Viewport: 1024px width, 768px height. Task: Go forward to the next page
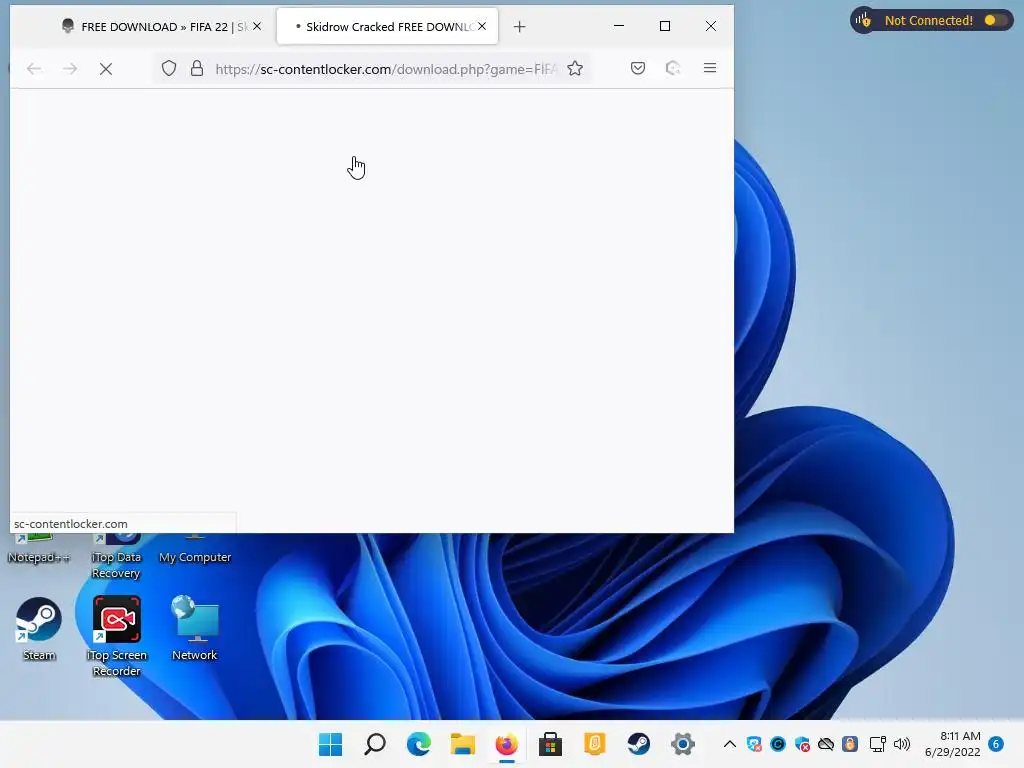click(70, 69)
